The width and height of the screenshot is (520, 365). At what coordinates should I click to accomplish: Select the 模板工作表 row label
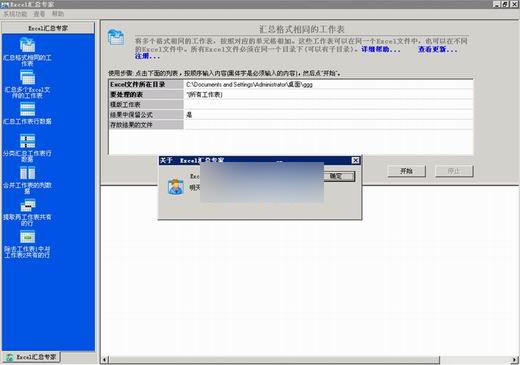[146, 105]
